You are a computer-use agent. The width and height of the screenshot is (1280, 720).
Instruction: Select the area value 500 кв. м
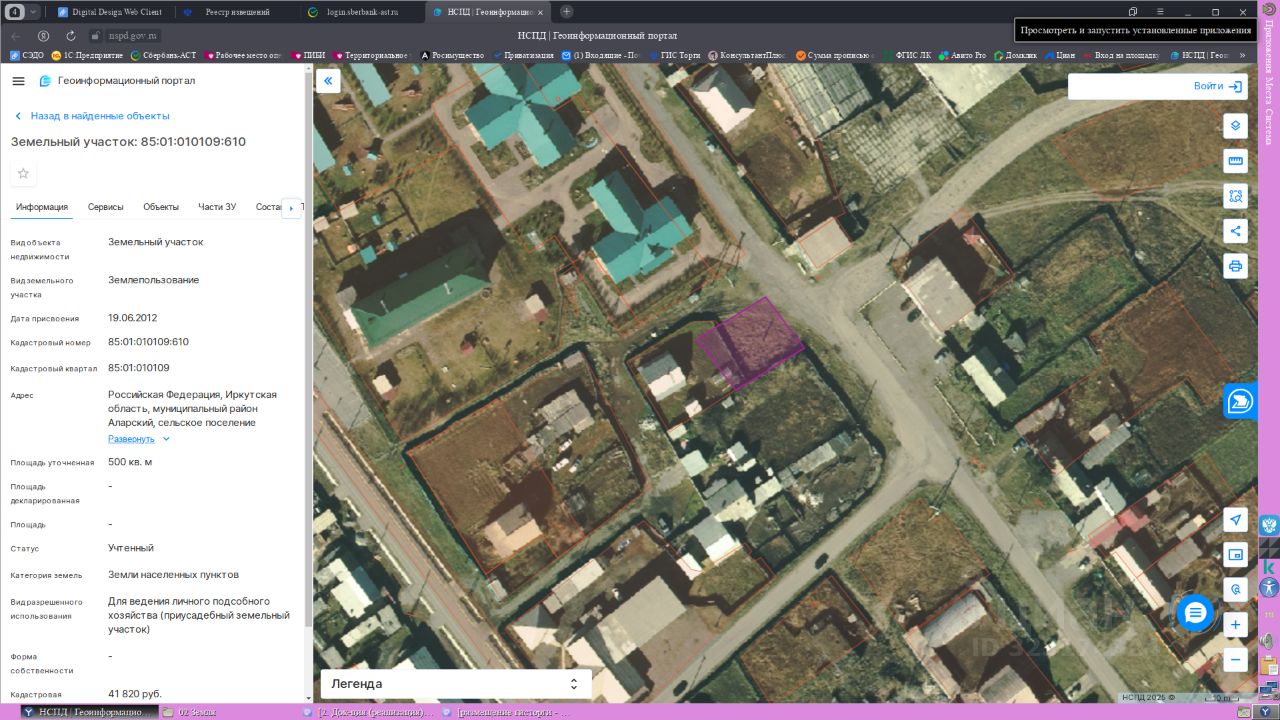click(x=130, y=462)
